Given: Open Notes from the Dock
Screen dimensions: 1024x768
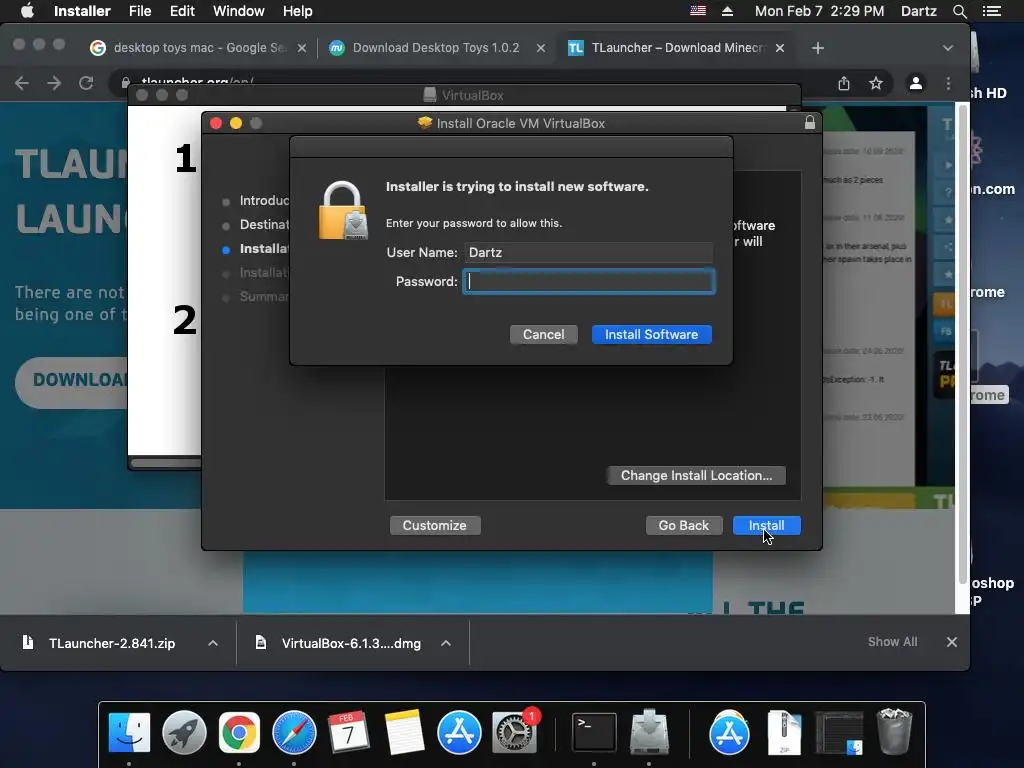Looking at the screenshot, I should 404,732.
